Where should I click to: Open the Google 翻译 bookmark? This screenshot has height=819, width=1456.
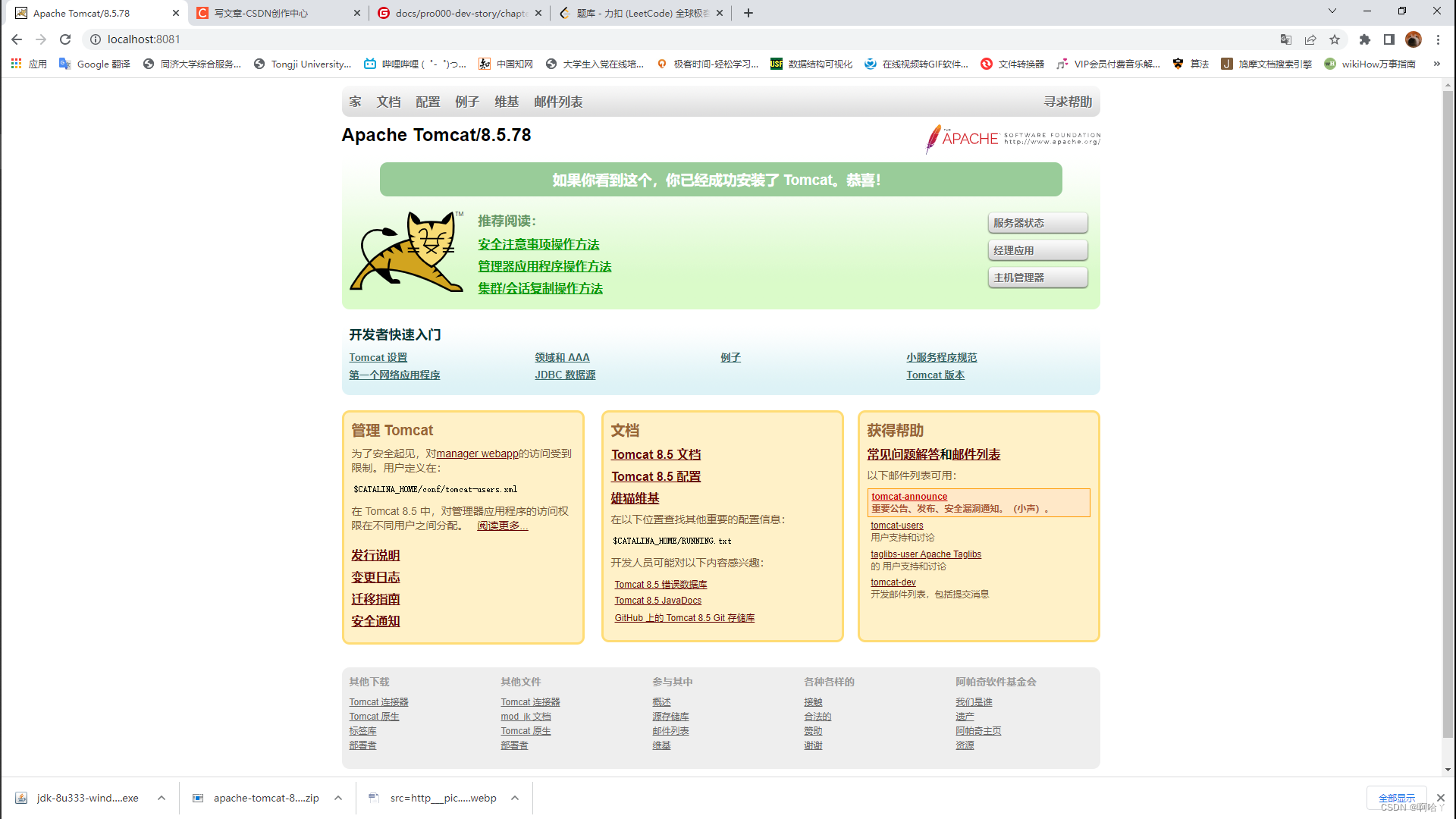[x=95, y=64]
